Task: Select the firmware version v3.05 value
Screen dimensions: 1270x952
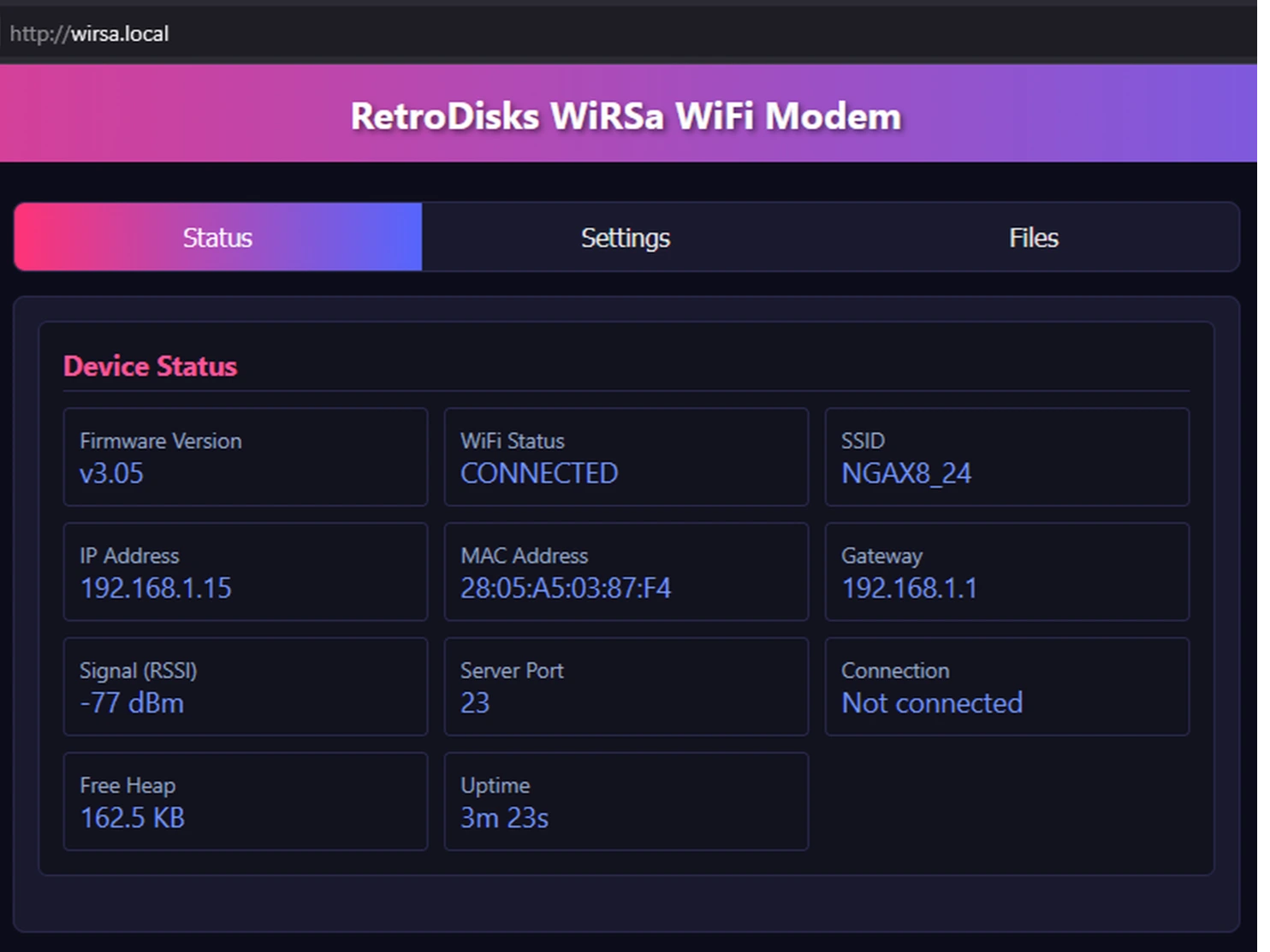Action: (x=112, y=473)
